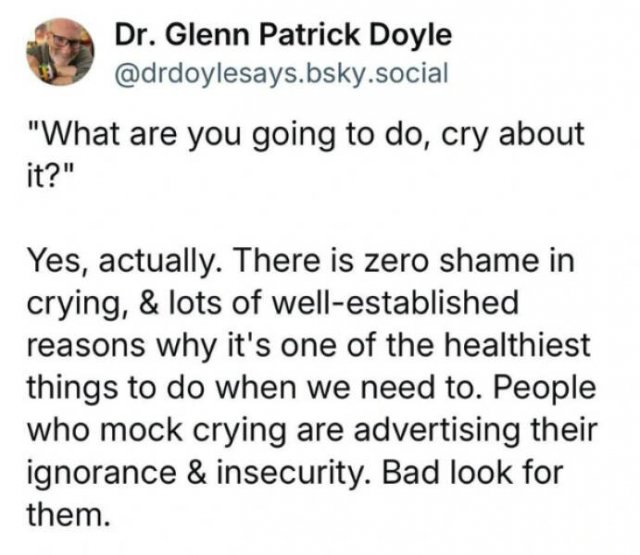The height and width of the screenshot is (555, 640).
Task: Click the word "healthiest" in the post text
Action: pos(516,345)
